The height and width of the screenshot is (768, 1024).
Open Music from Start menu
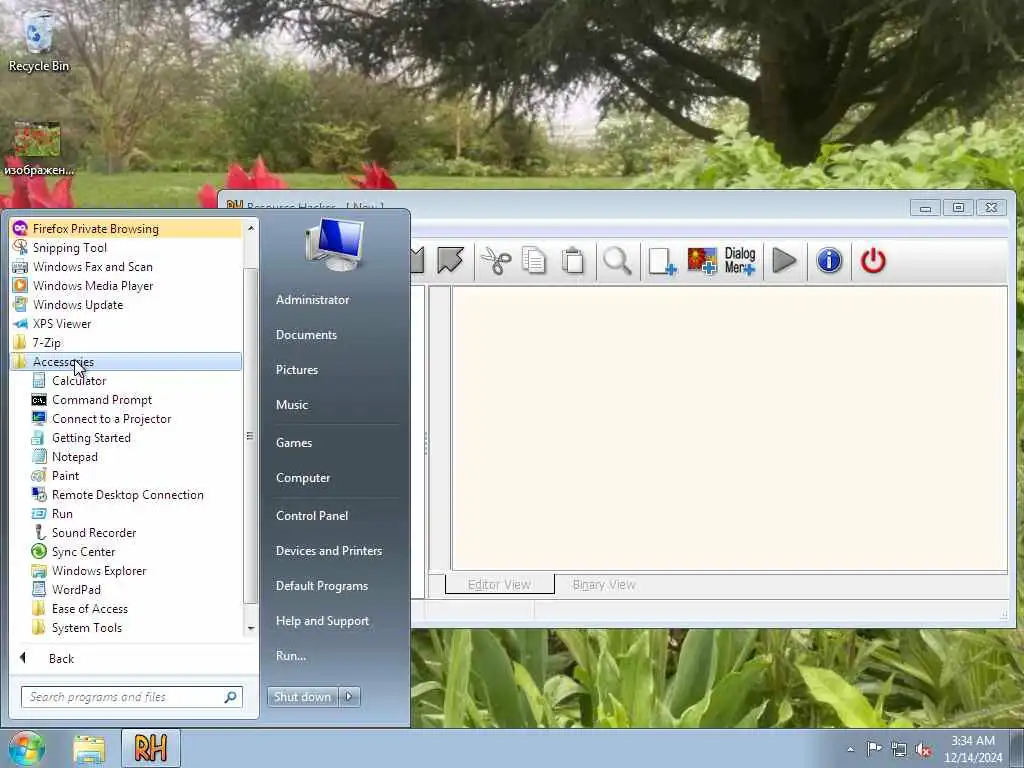[x=292, y=405]
